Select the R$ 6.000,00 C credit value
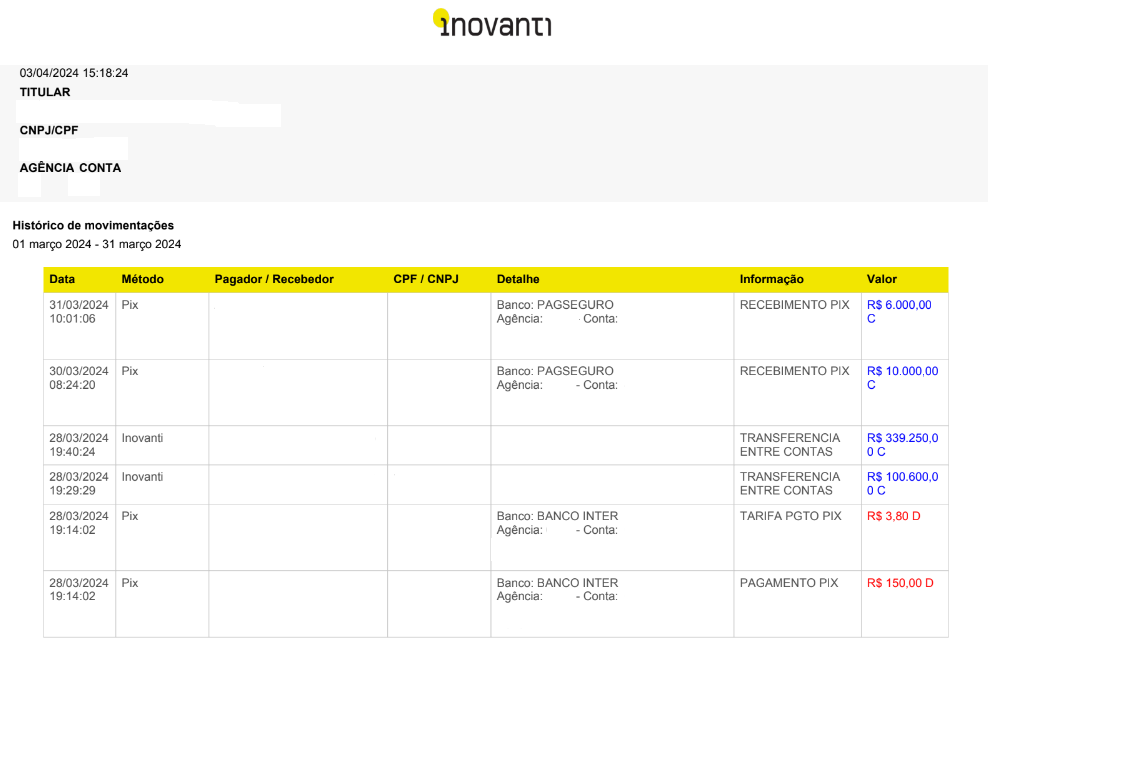 [x=899, y=312]
